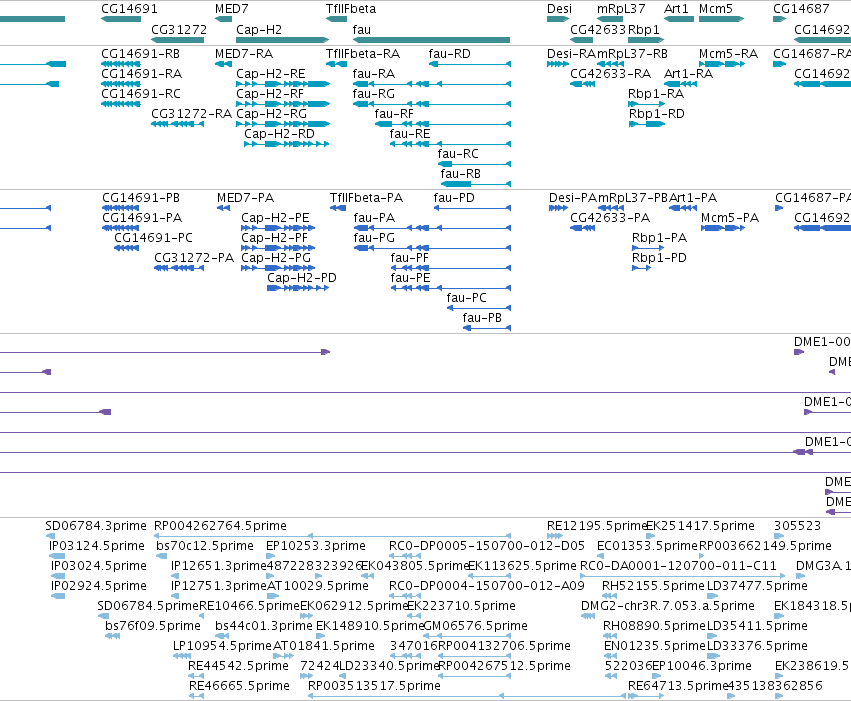Image resolution: width=851 pixels, height=701 pixels.
Task: Click the fau-PB protein label
Action: 482,317
